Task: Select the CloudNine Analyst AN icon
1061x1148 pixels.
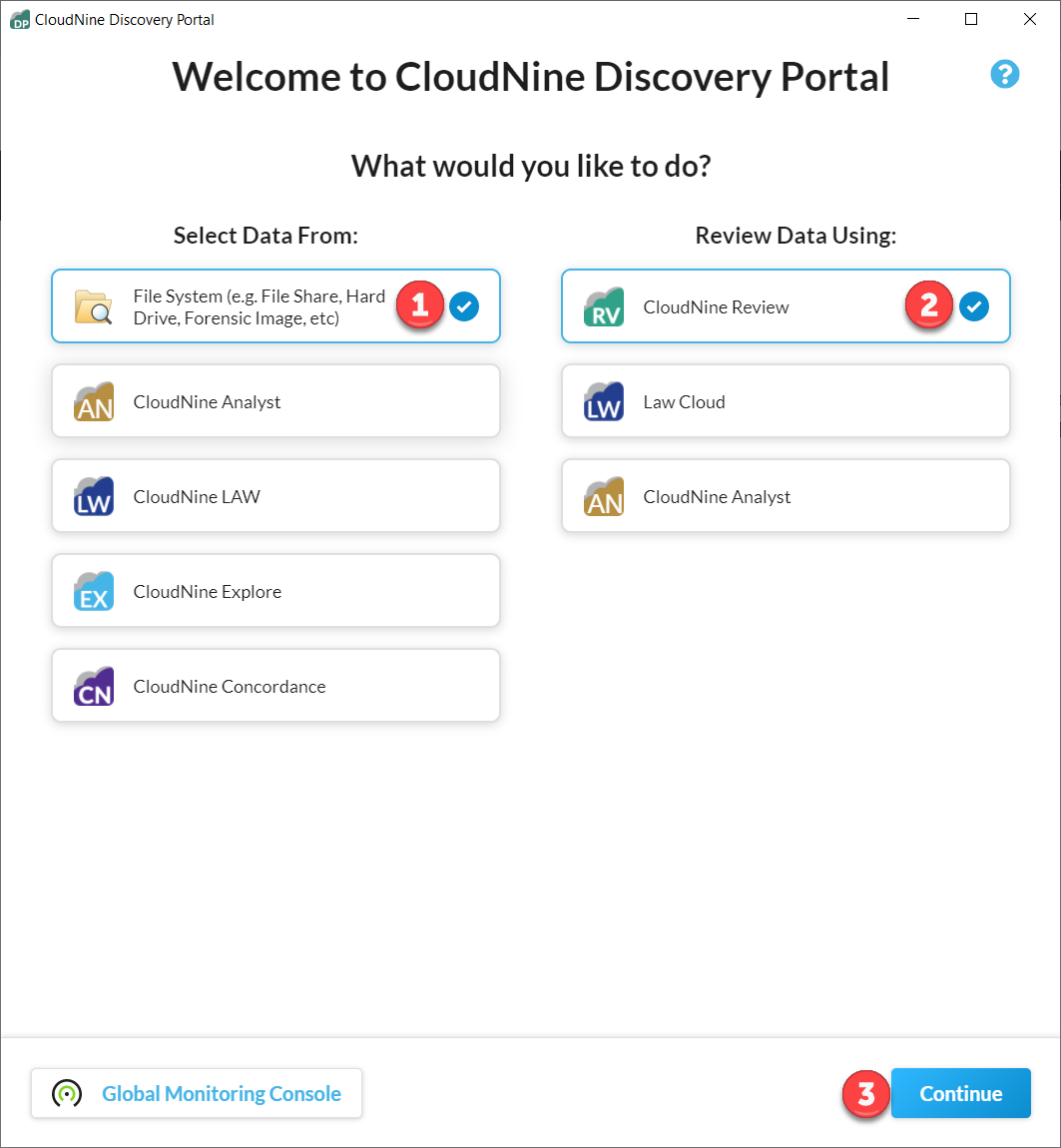Action: pyautogui.click(x=94, y=400)
